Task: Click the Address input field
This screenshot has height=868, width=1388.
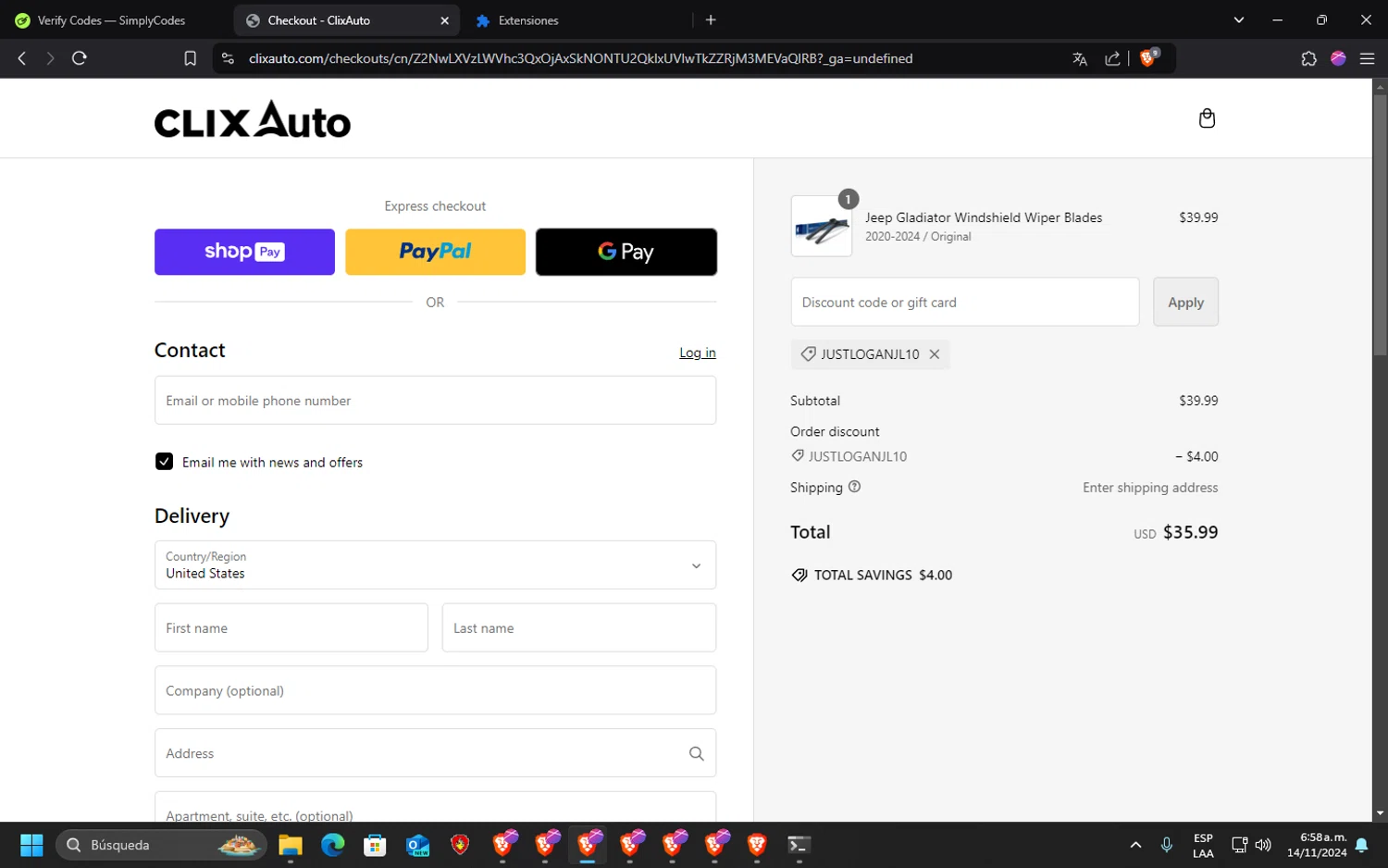Action: (435, 753)
